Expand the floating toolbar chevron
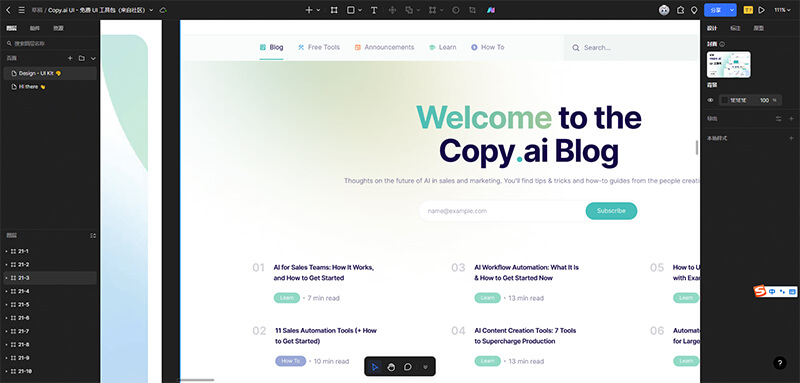Screen dimensions: 800x383 425,367
